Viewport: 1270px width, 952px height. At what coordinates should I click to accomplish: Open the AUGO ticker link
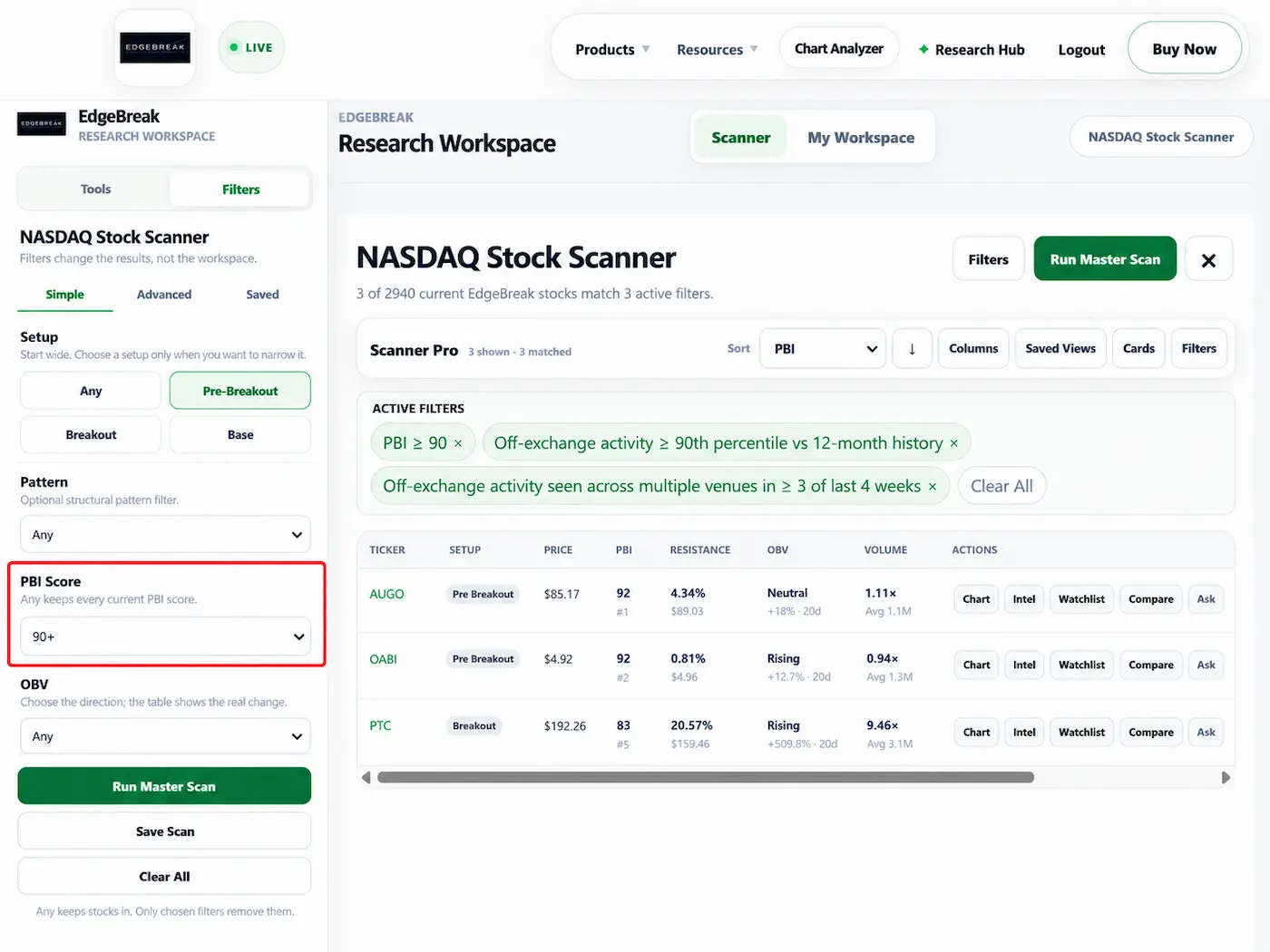(386, 594)
